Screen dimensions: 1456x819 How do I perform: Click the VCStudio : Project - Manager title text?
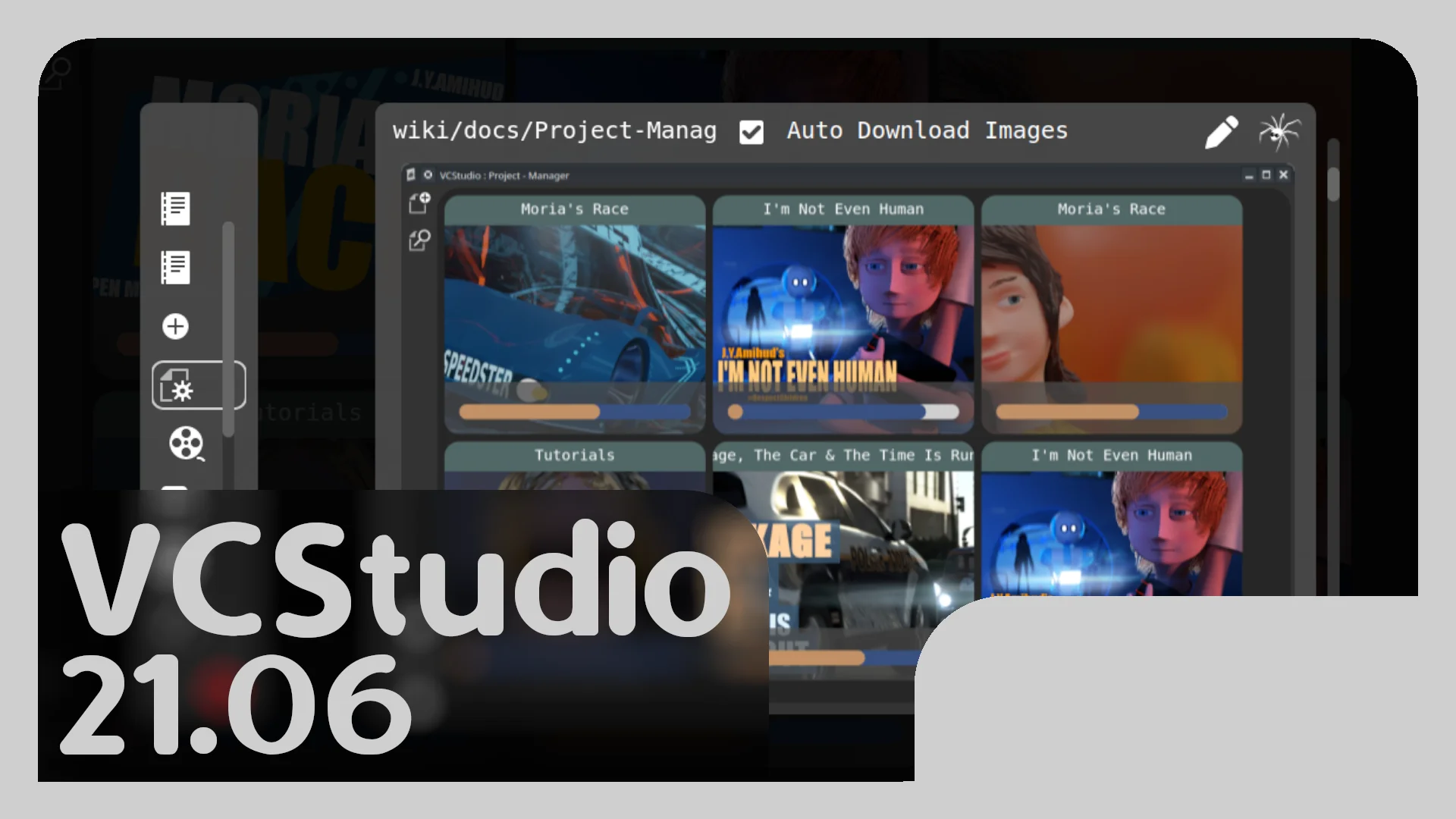tap(504, 176)
